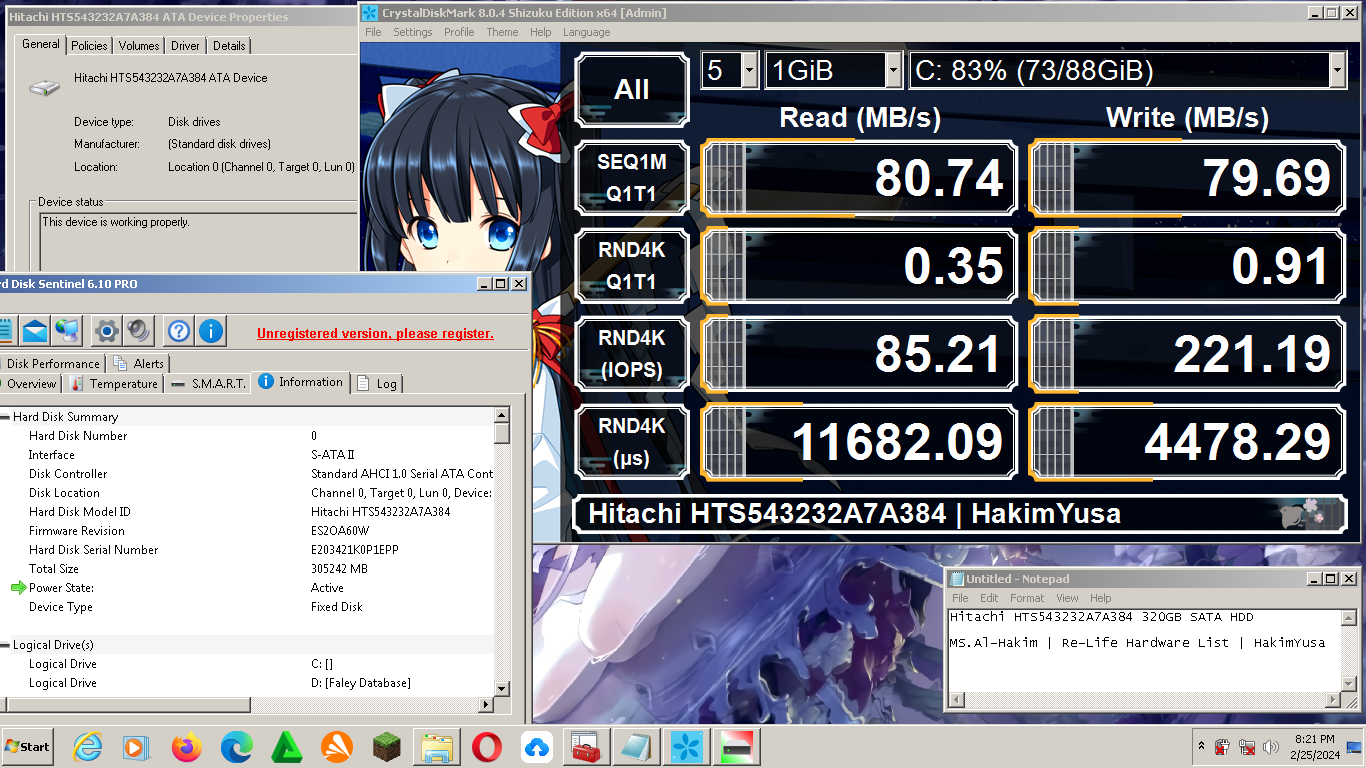
Task: Click the envelope e-mail icon in Hard Disk Sentinel
Action: (x=36, y=330)
